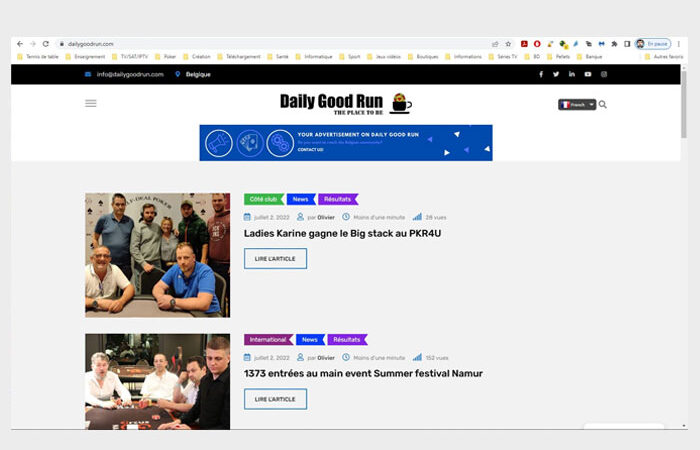Open the Santé bookmark folder
This screenshot has width=700, height=450.
click(x=278, y=57)
